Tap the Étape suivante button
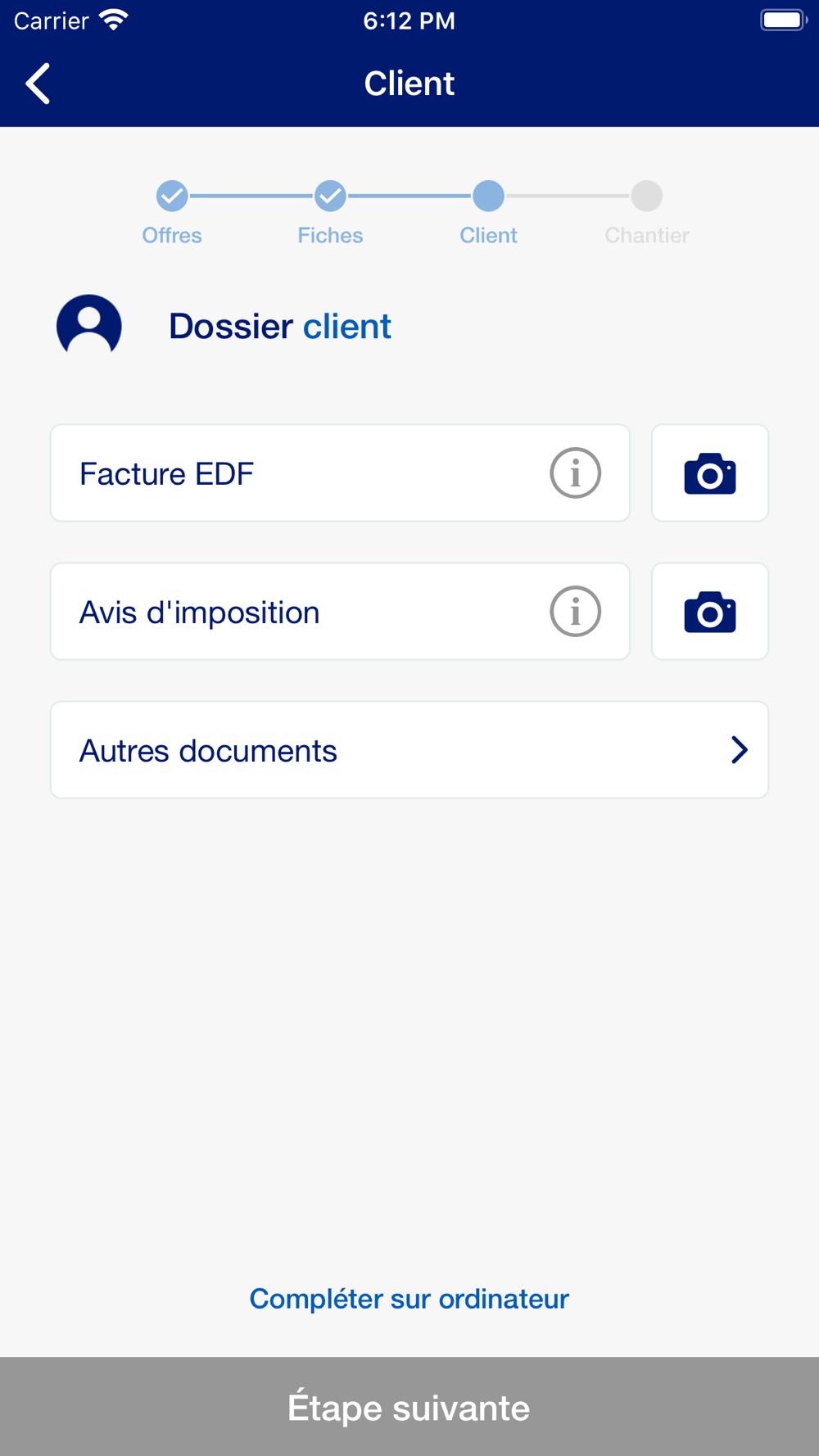 pyautogui.click(x=409, y=1406)
